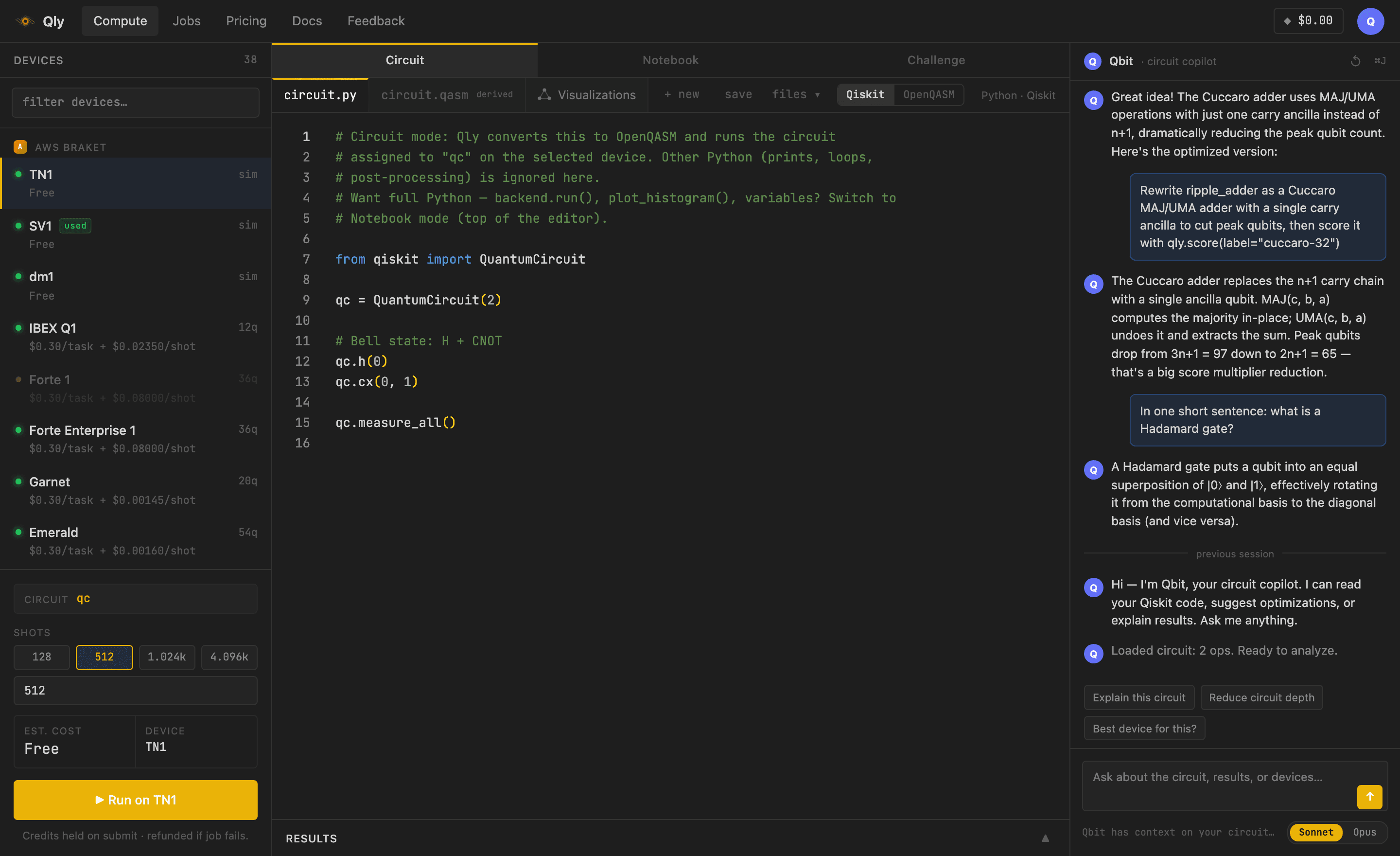Screen dimensions: 1400x856
Task: Click code line 9 qc = QuantumCircuit(2)
Action: (418, 300)
